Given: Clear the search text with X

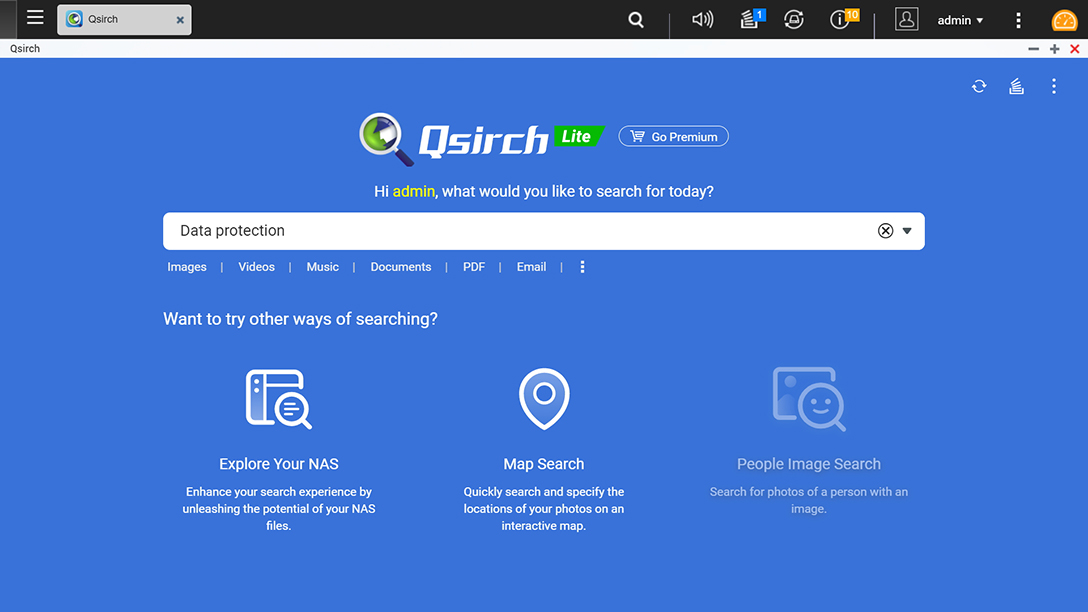Looking at the screenshot, I should coord(885,231).
